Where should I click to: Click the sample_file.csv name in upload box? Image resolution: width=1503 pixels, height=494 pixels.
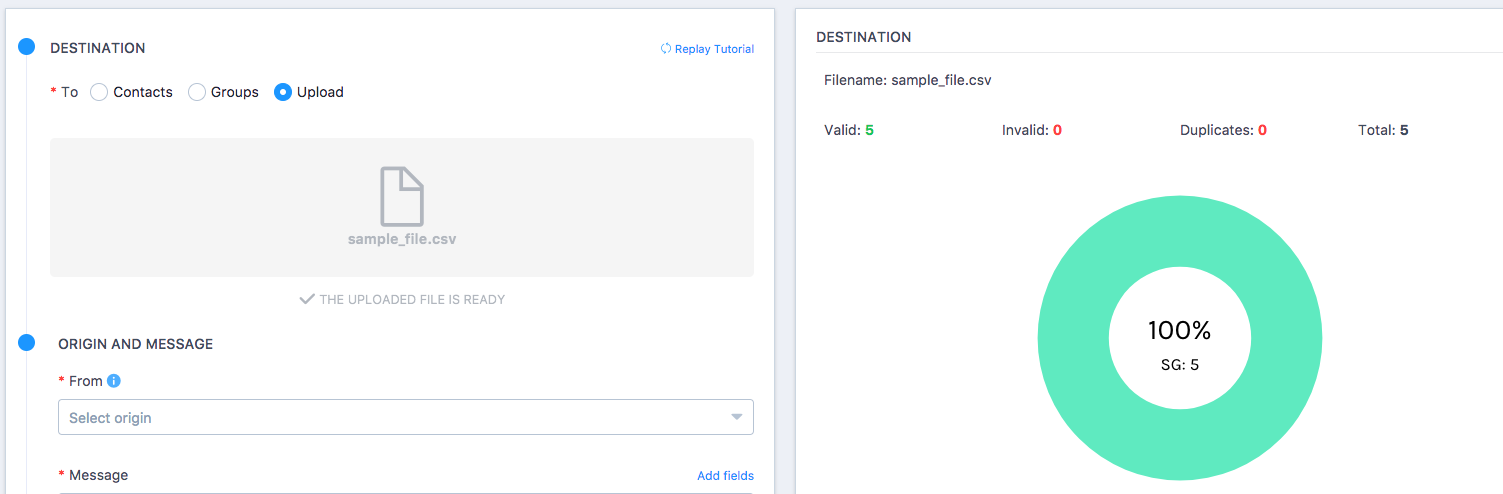point(402,239)
